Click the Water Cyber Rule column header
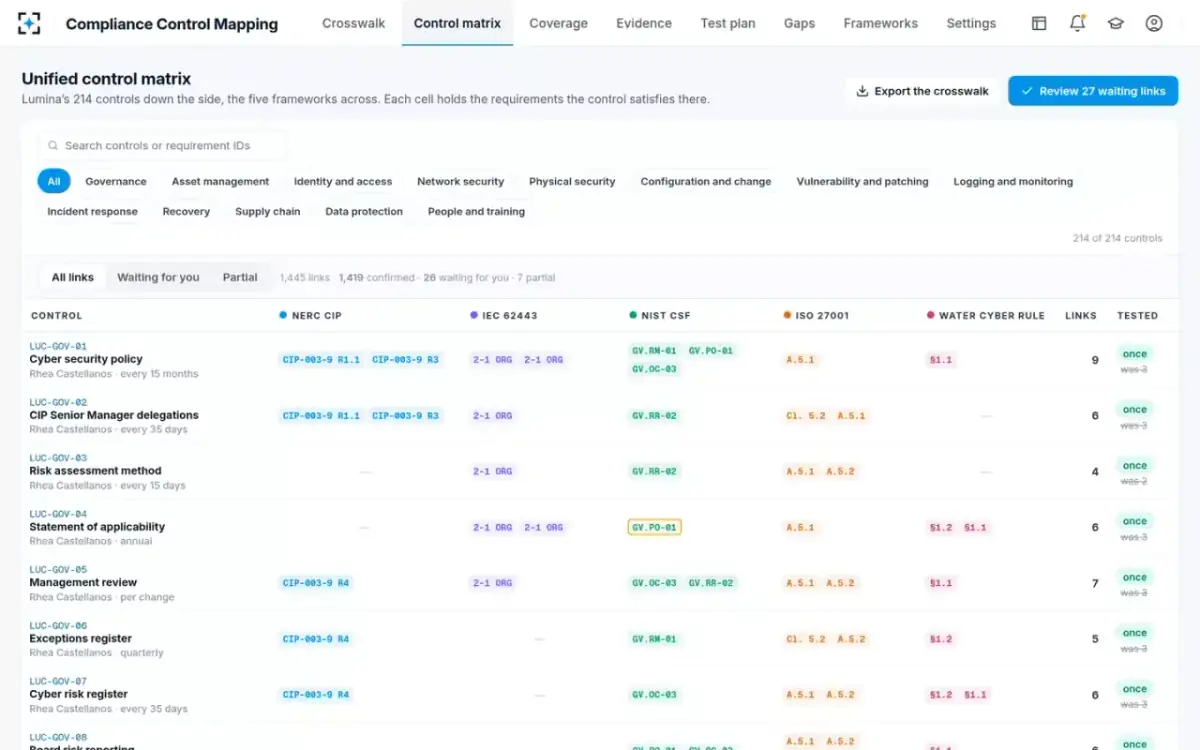 tap(986, 316)
